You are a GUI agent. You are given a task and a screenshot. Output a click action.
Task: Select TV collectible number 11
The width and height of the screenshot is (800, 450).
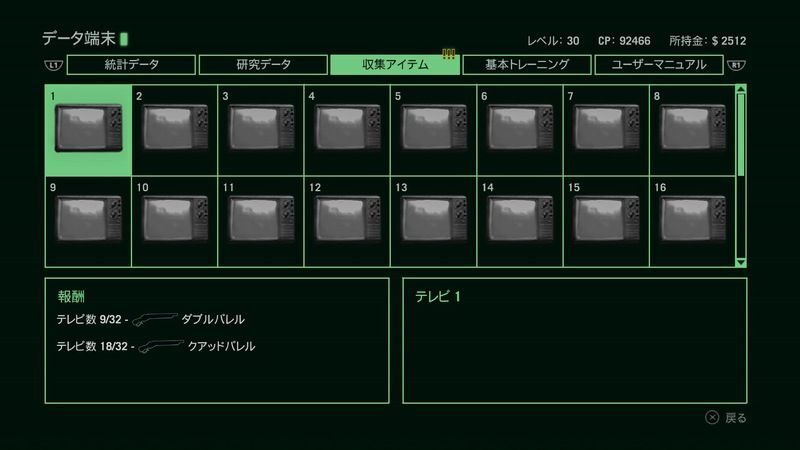[x=260, y=222]
